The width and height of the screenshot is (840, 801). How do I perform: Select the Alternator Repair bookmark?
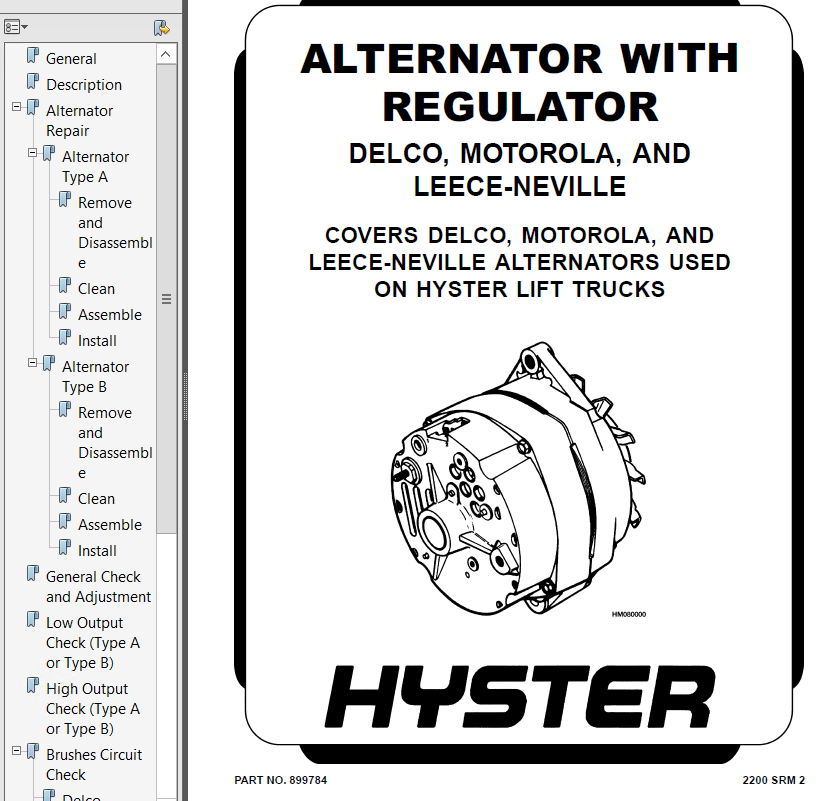point(79,121)
